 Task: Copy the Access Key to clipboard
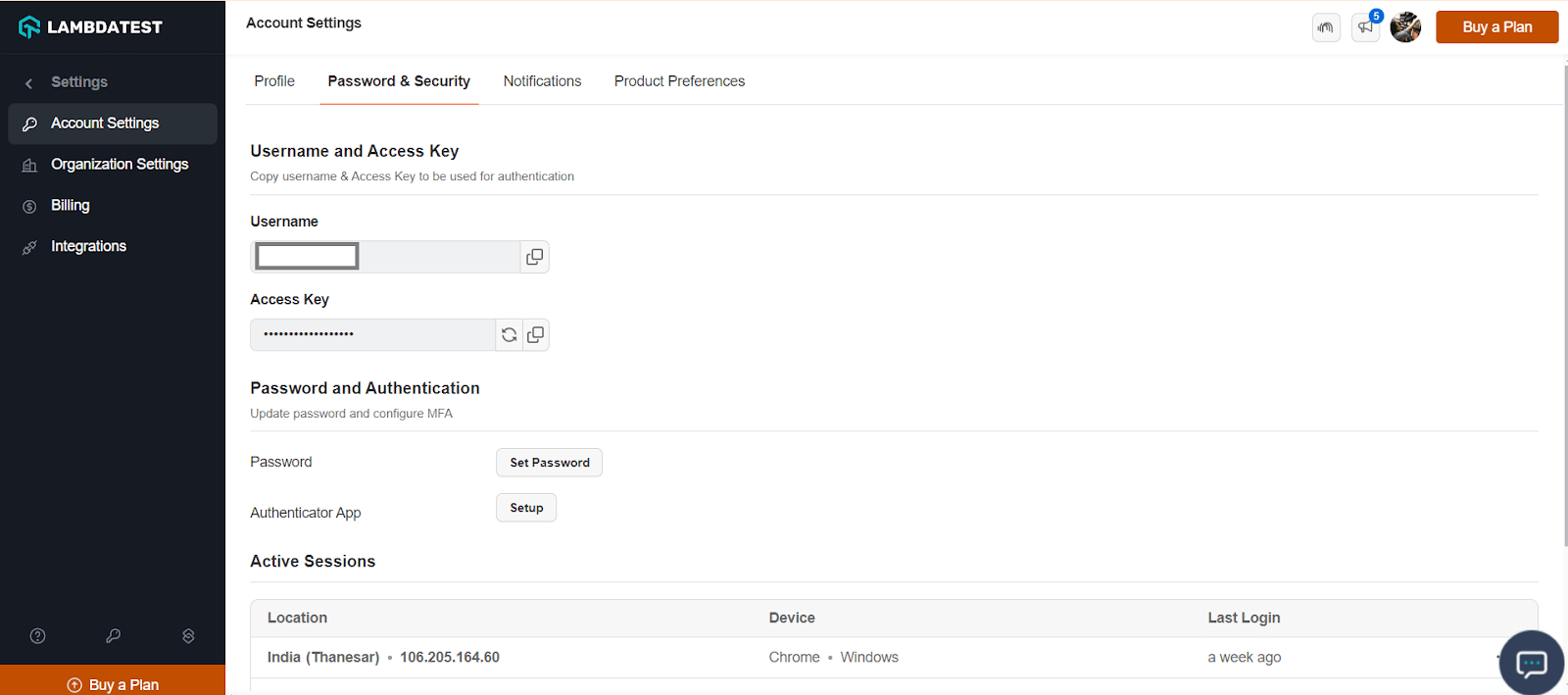pyautogui.click(x=535, y=335)
